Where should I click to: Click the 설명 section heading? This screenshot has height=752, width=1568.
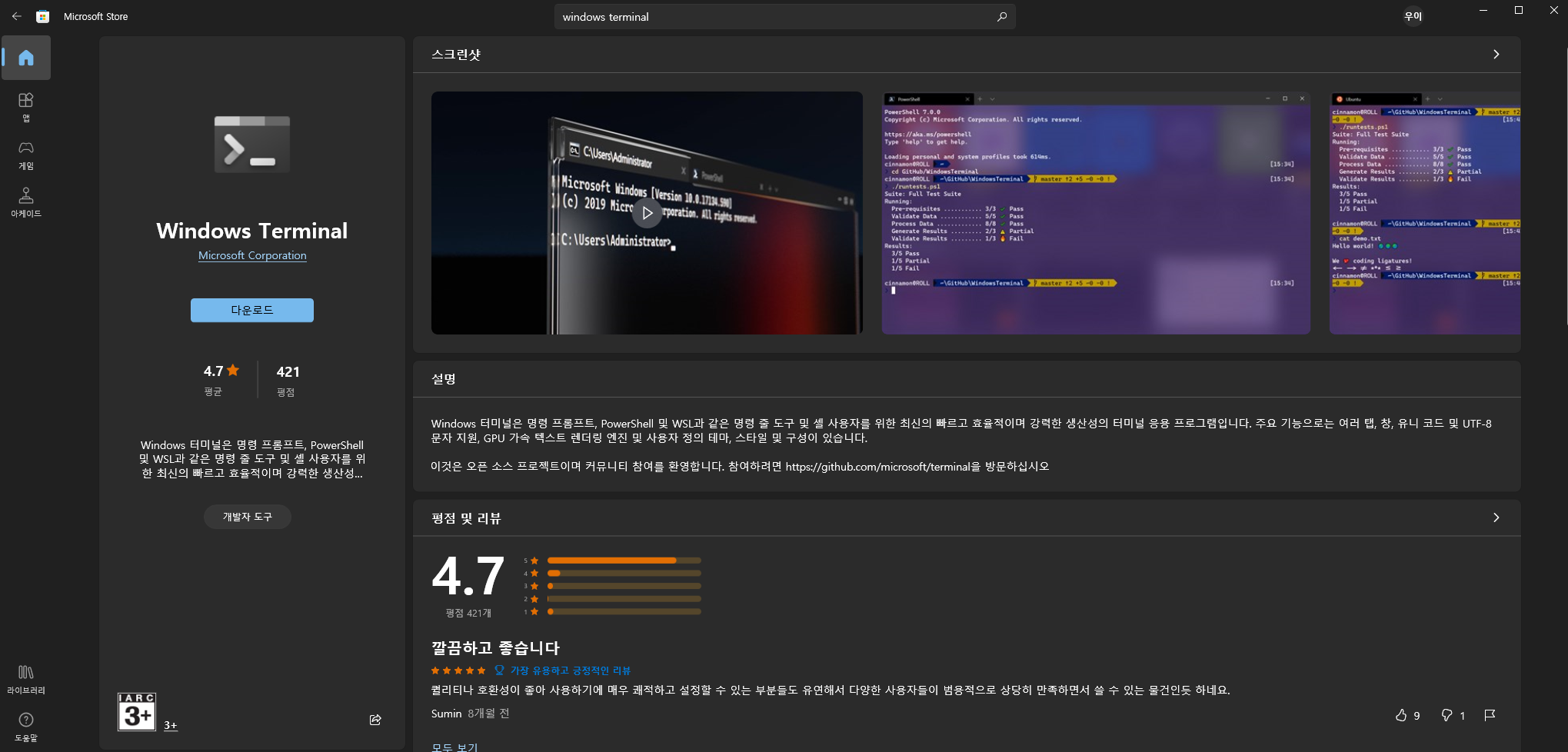point(444,379)
